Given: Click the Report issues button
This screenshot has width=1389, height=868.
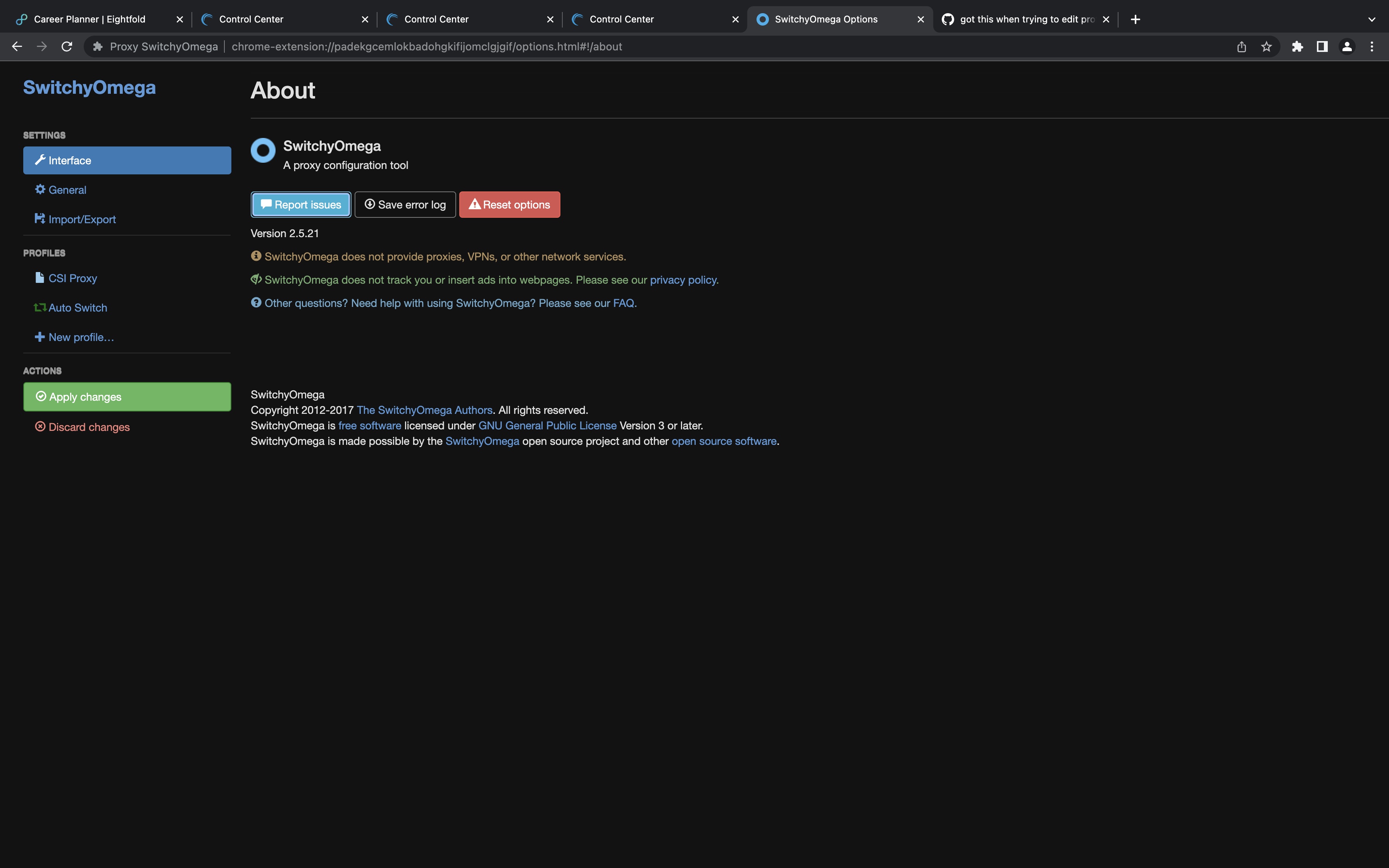Looking at the screenshot, I should 301,204.
